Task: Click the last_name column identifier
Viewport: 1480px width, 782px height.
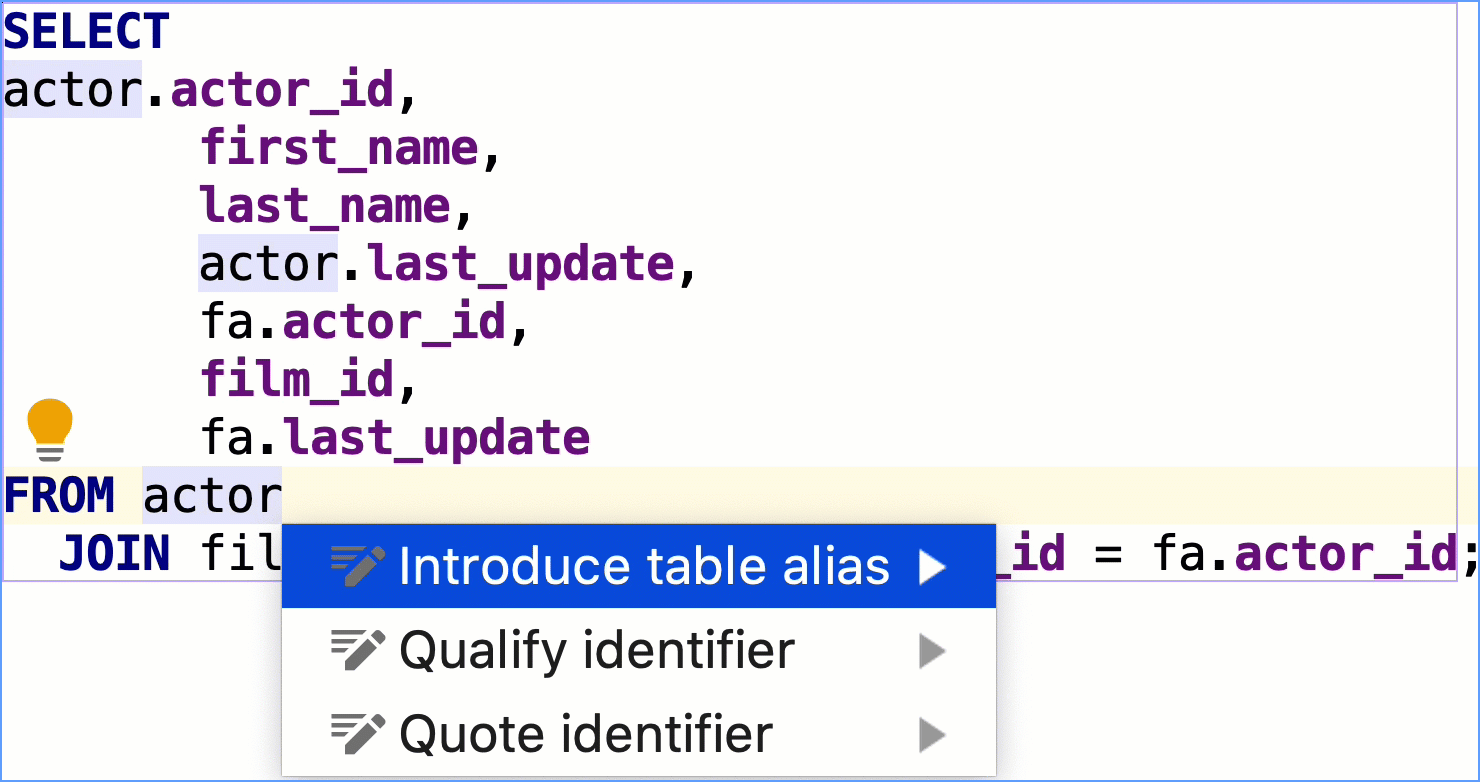Action: (325, 206)
